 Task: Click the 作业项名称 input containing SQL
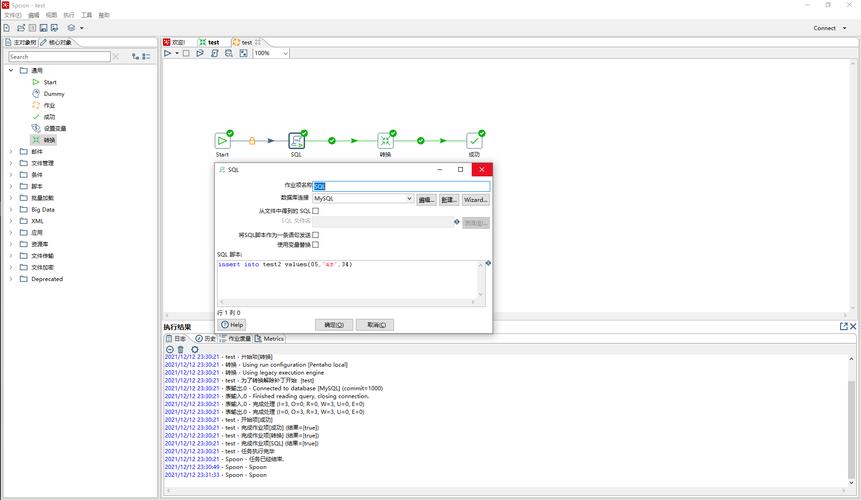pyautogui.click(x=401, y=186)
